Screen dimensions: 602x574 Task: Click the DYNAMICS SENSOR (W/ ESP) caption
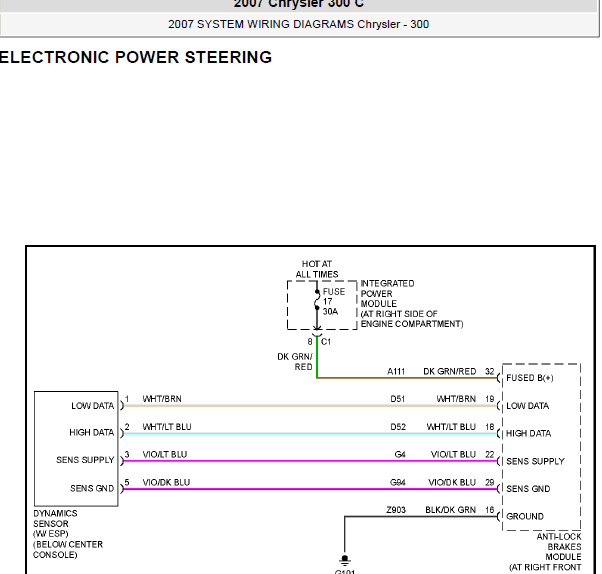tap(68, 534)
